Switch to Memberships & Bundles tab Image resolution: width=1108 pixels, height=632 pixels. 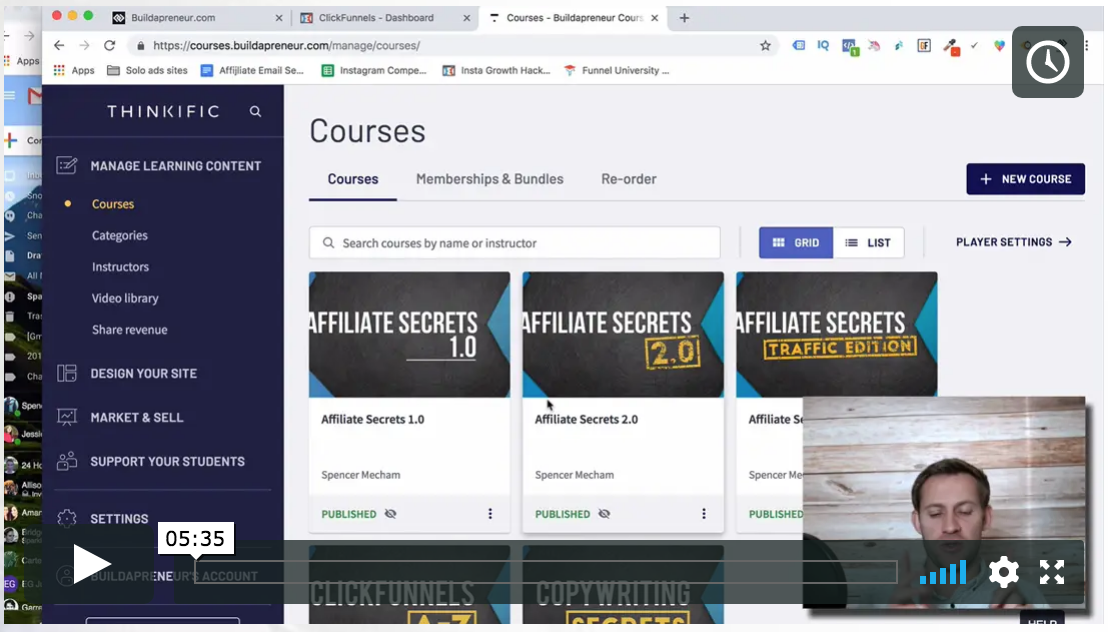click(x=489, y=179)
